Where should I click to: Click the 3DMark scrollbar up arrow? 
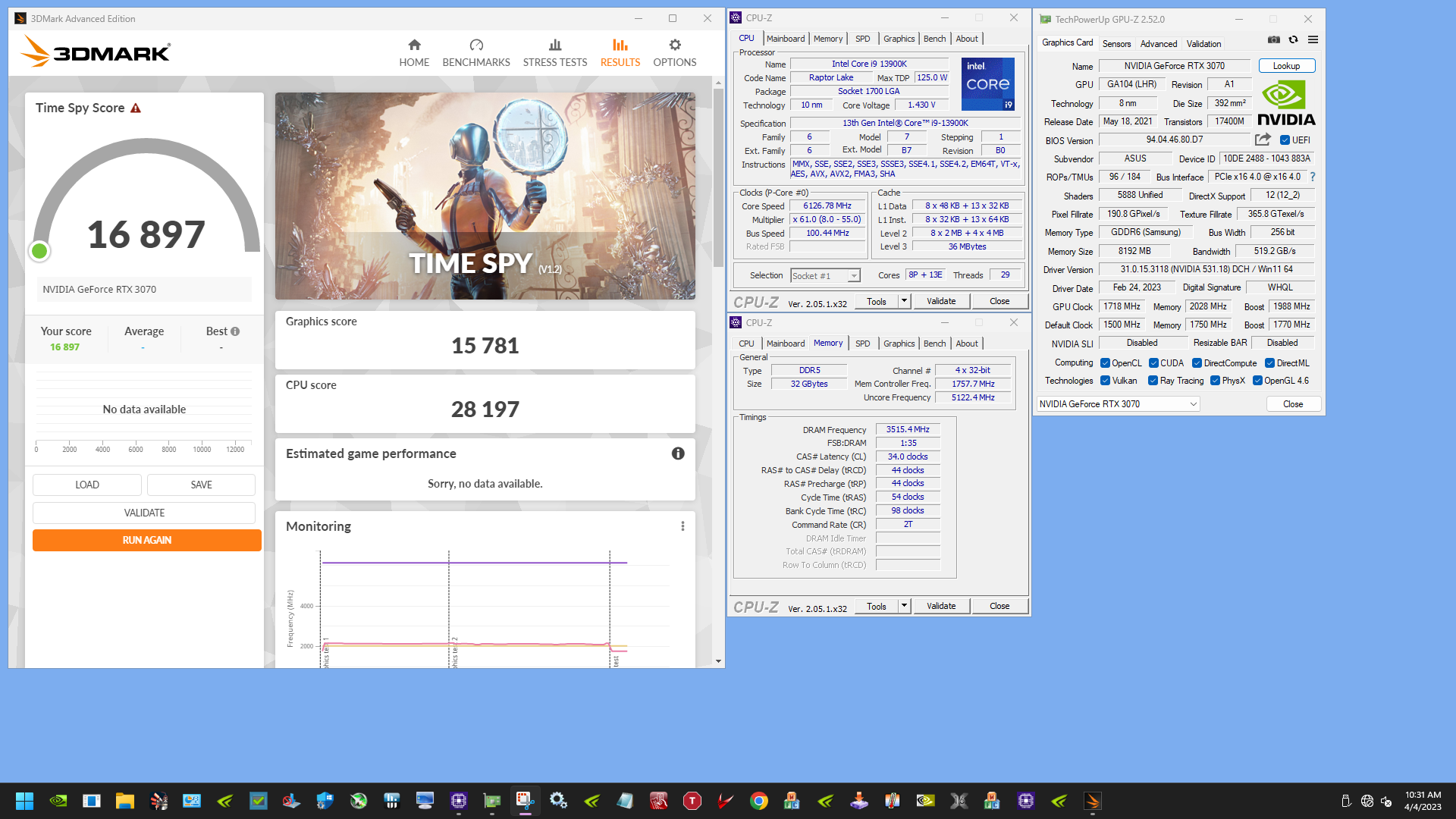click(718, 82)
